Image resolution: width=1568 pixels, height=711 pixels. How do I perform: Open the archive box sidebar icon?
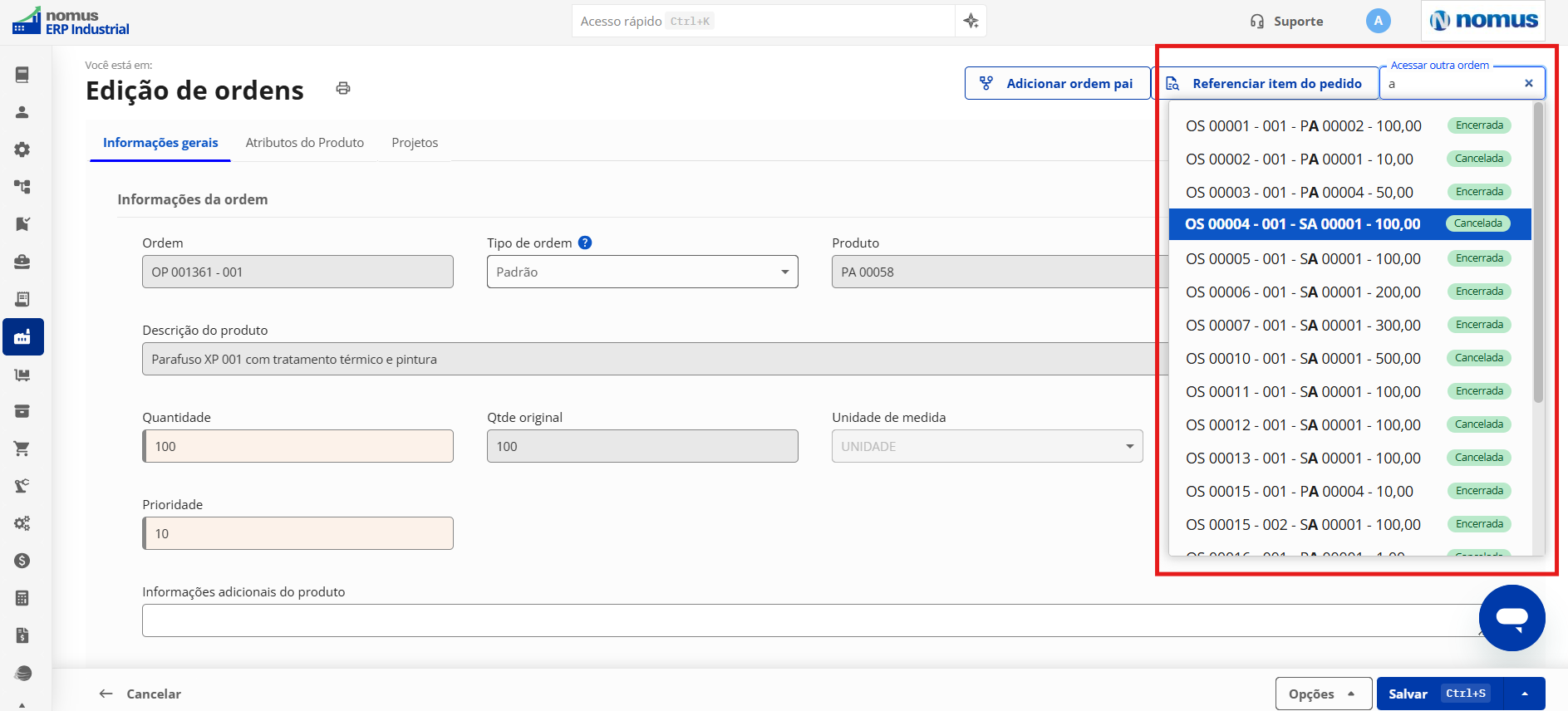click(22, 411)
